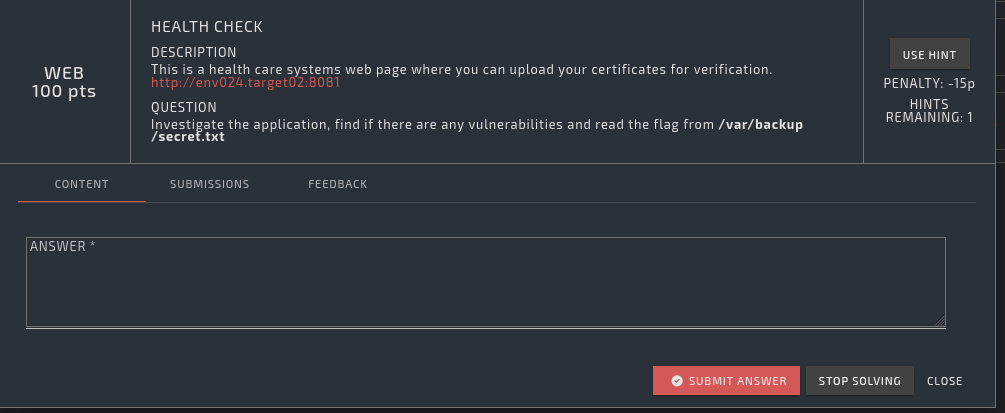The image size is (1005, 413).
Task: Dismiss the challenge with CLOSE
Action: (944, 381)
